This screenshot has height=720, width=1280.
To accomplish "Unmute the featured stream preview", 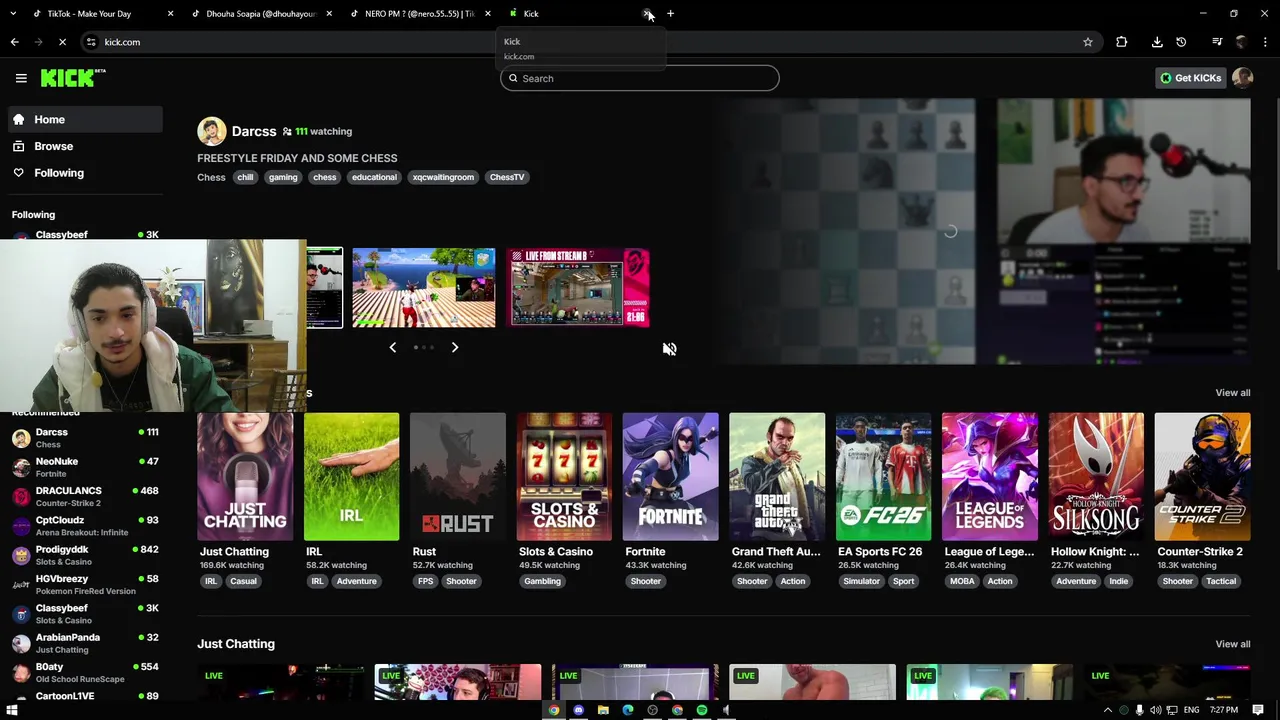I will coord(669,349).
